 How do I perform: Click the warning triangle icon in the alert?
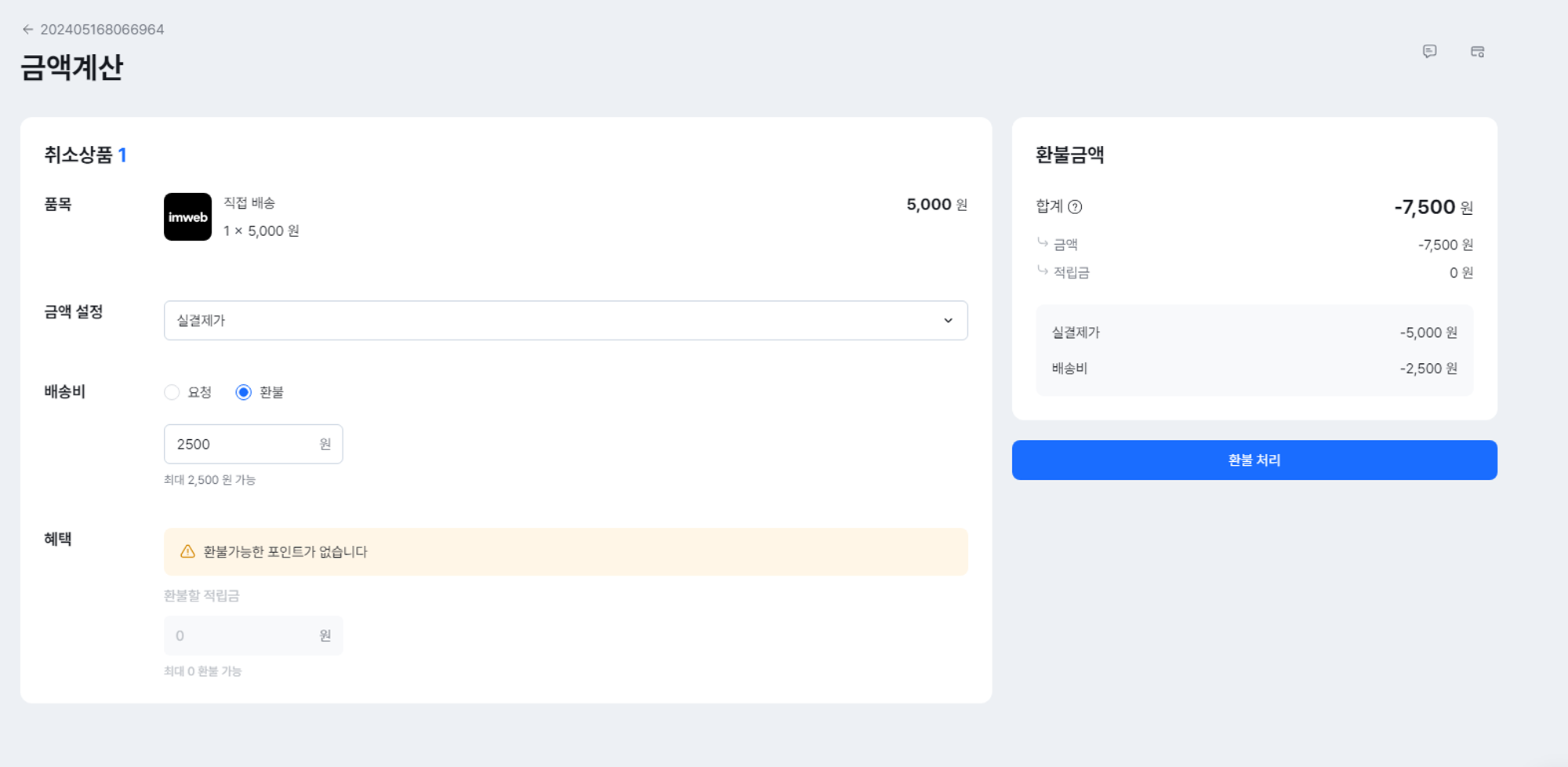(x=187, y=551)
